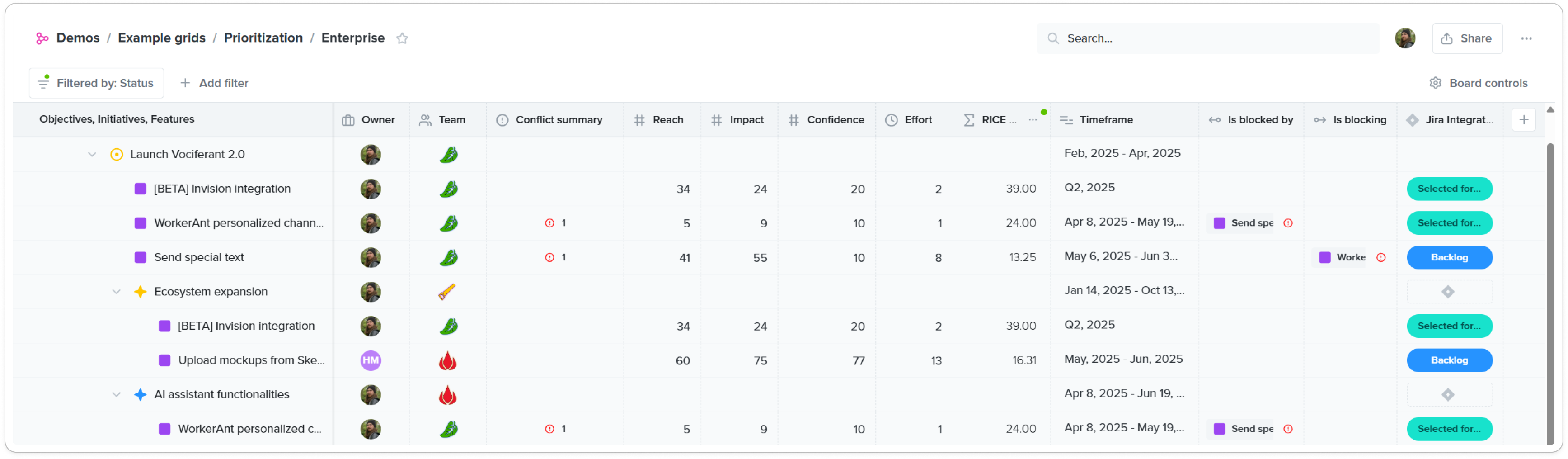Click the warning icon next to Worke chip
The image size is (1568, 459).
click(1380, 257)
